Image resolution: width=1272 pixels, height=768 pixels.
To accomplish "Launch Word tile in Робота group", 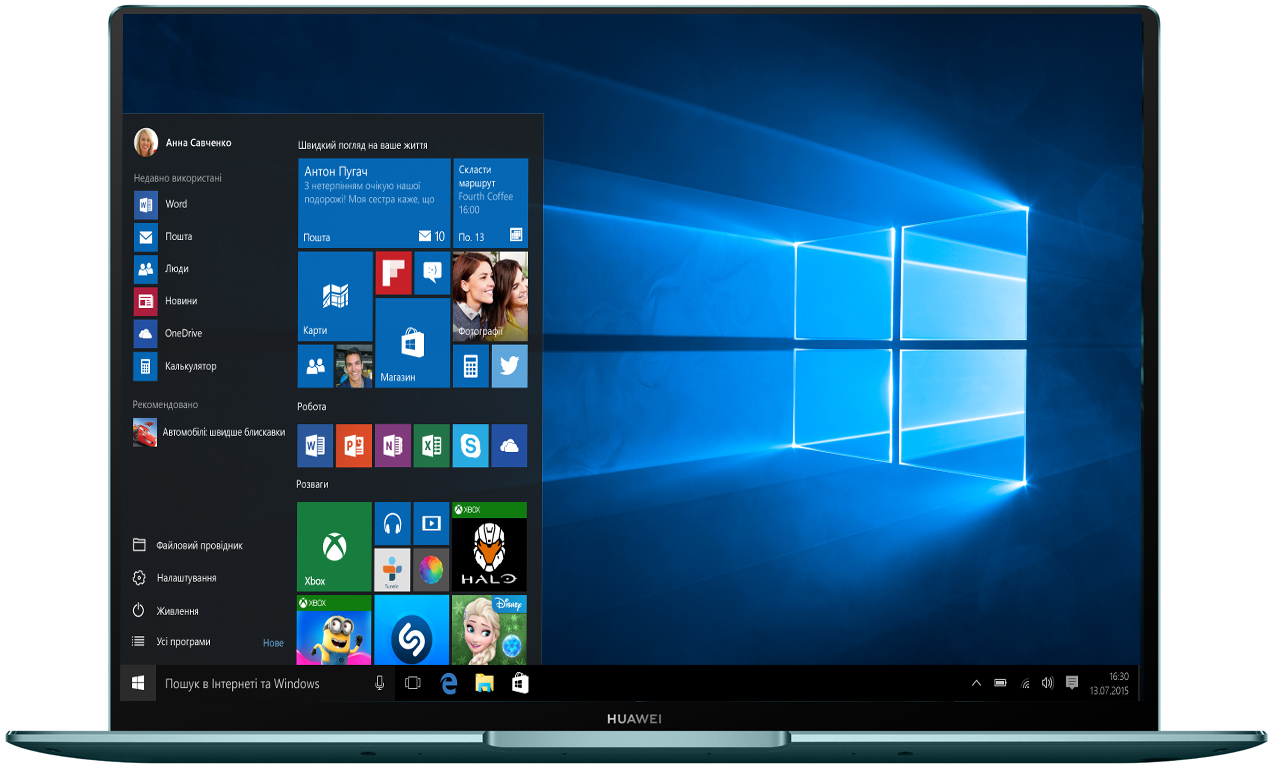I will (315, 445).
